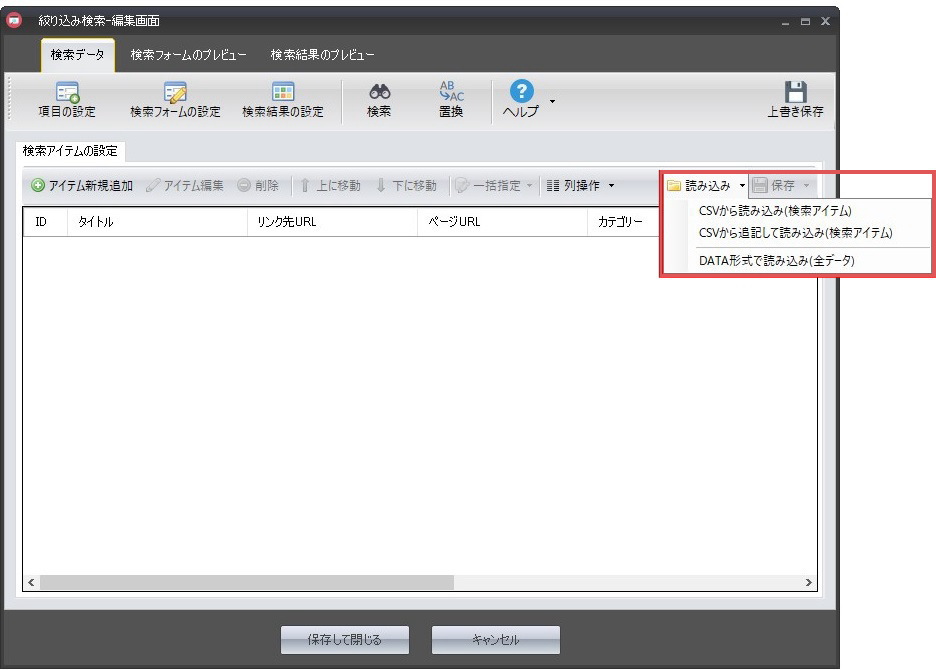Image resolution: width=936 pixels, height=670 pixels.
Task: Click the ヘルプ question mark icon
Action: point(521,92)
